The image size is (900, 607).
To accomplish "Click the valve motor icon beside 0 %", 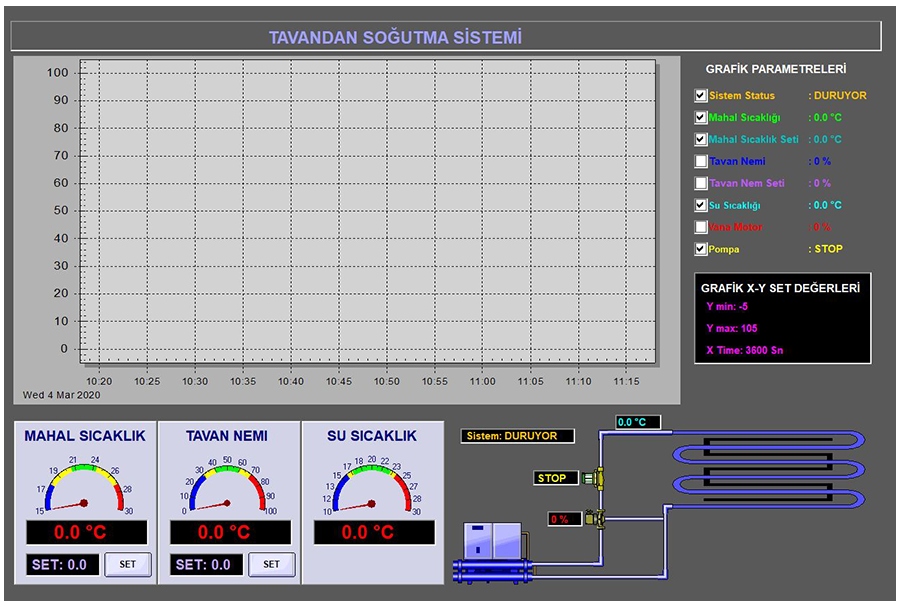I will (595, 519).
